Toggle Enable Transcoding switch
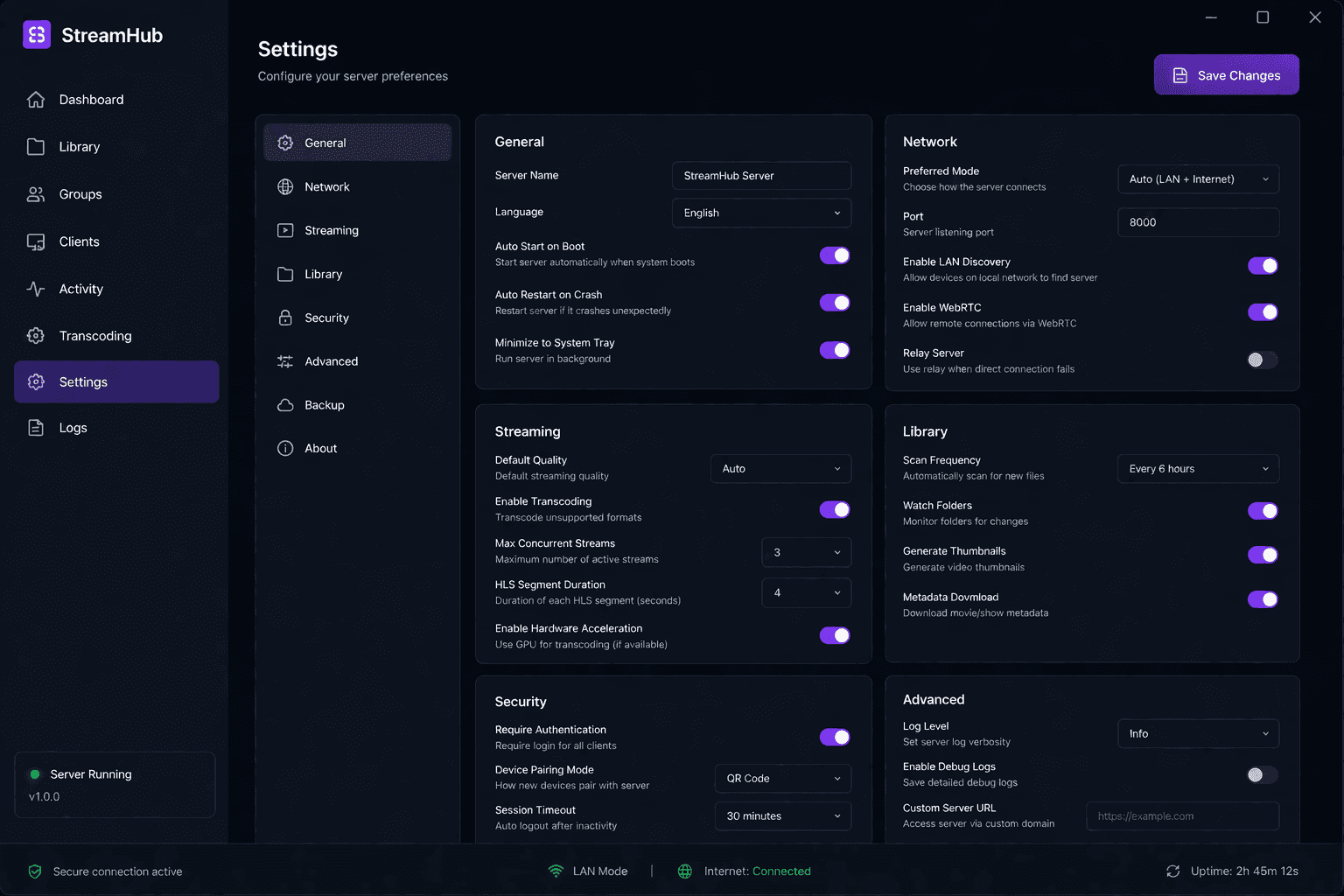 tap(835, 509)
